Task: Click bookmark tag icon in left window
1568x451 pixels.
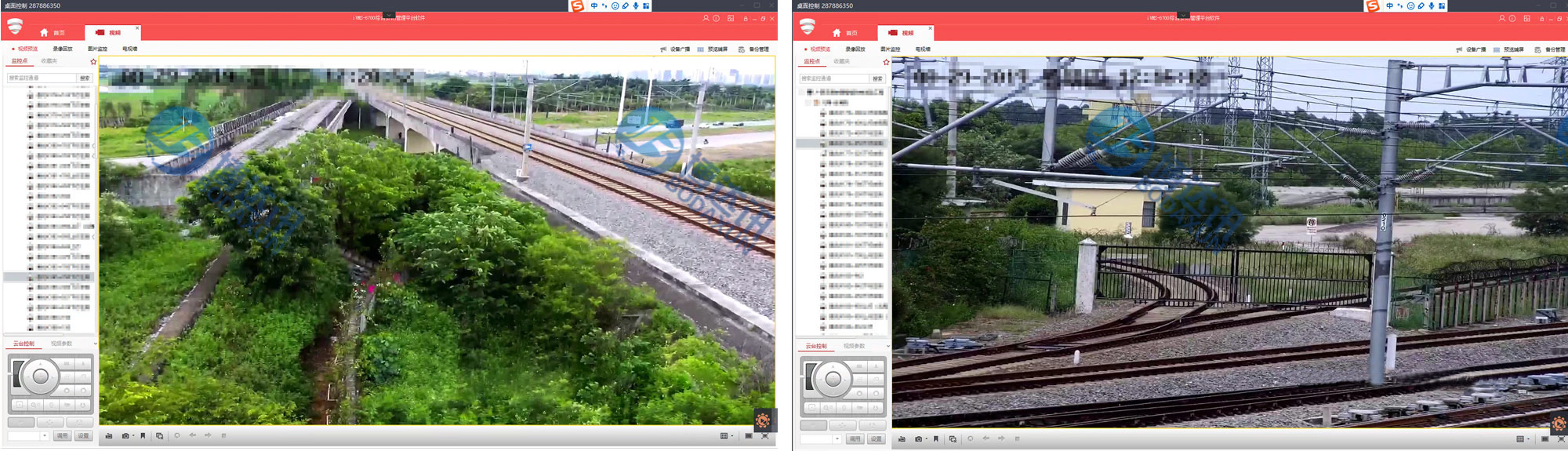Action: [x=143, y=435]
